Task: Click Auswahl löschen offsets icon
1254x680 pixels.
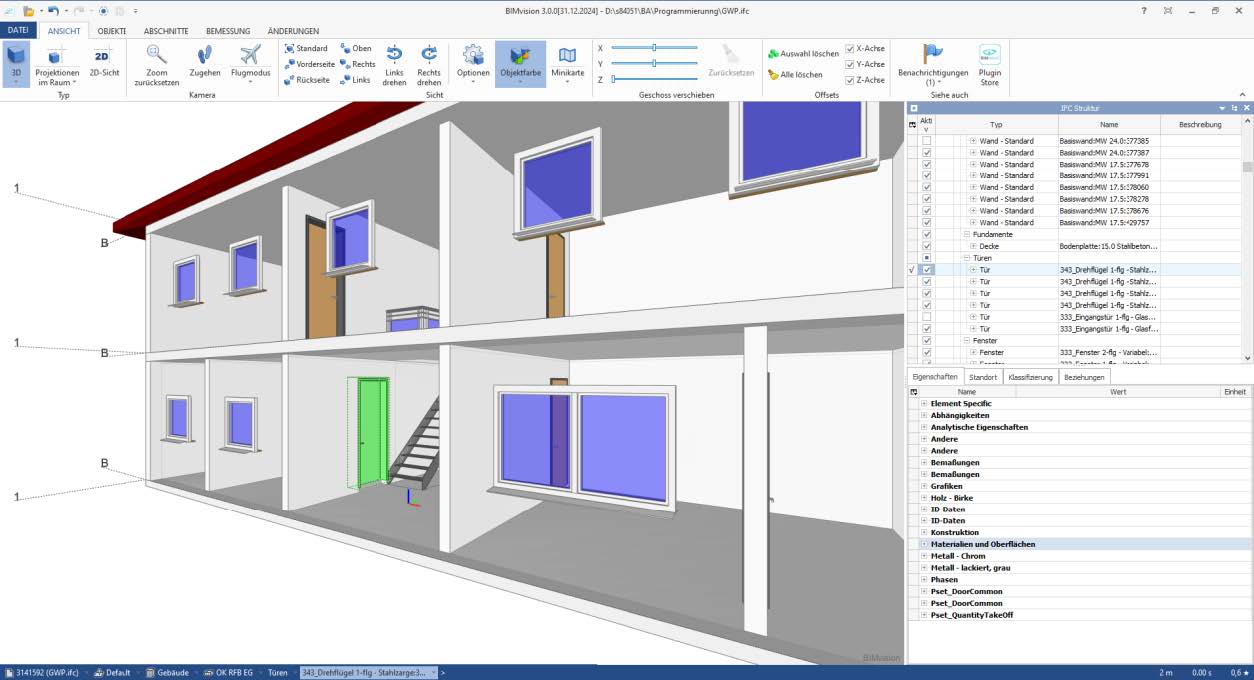Action: tap(774, 53)
